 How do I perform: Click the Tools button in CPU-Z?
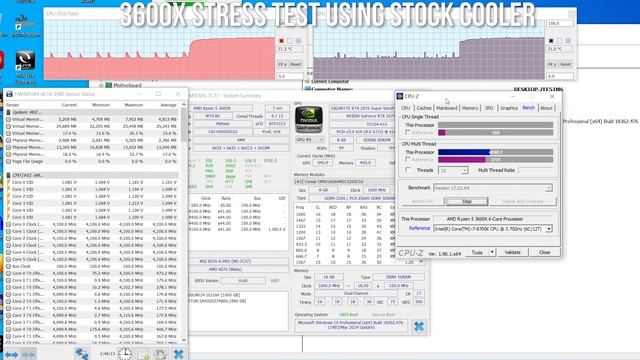(477, 252)
